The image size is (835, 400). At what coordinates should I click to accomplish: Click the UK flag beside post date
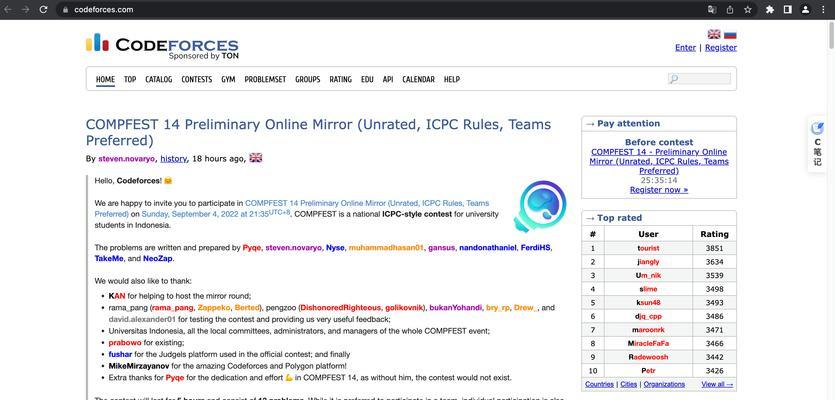click(256, 158)
